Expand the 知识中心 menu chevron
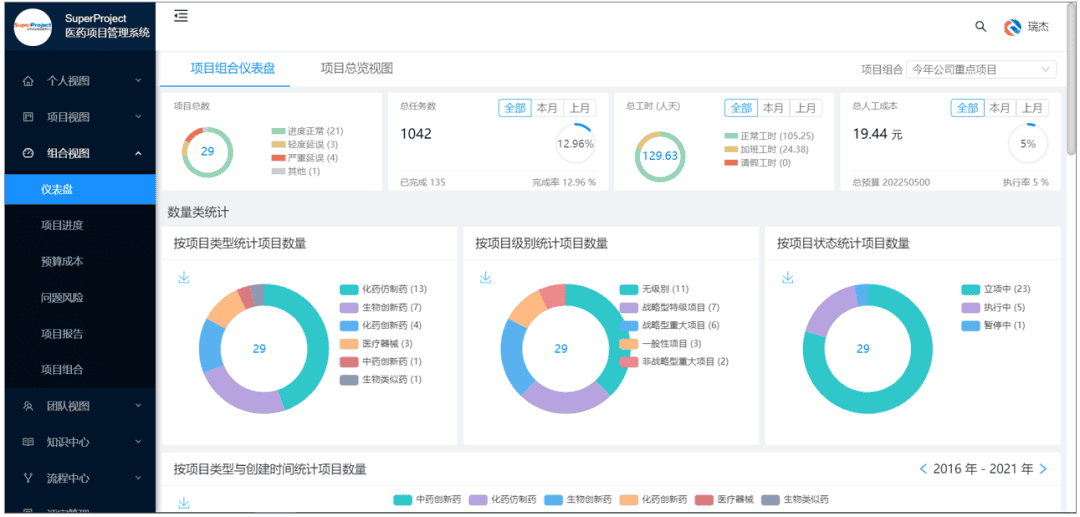Image resolution: width=1080 pixels, height=517 pixels. [138, 442]
